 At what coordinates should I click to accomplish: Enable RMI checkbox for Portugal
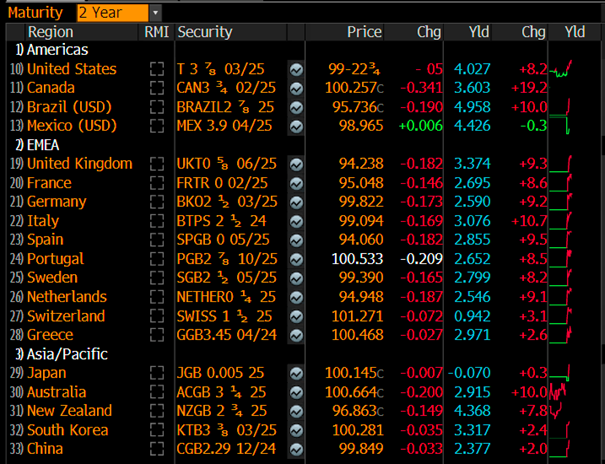pos(157,259)
